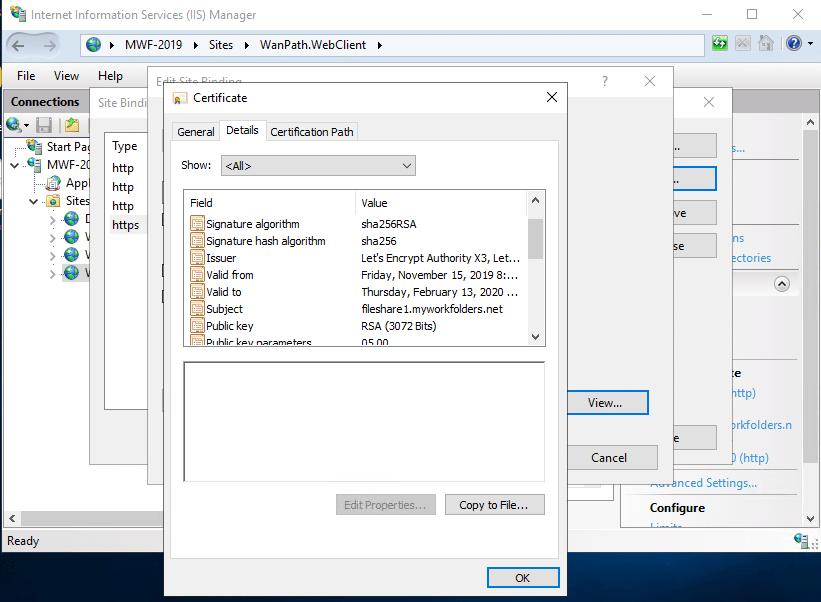Click the Up folder icon in Connections toolbar
This screenshot has width=821, height=602.
coord(71,125)
